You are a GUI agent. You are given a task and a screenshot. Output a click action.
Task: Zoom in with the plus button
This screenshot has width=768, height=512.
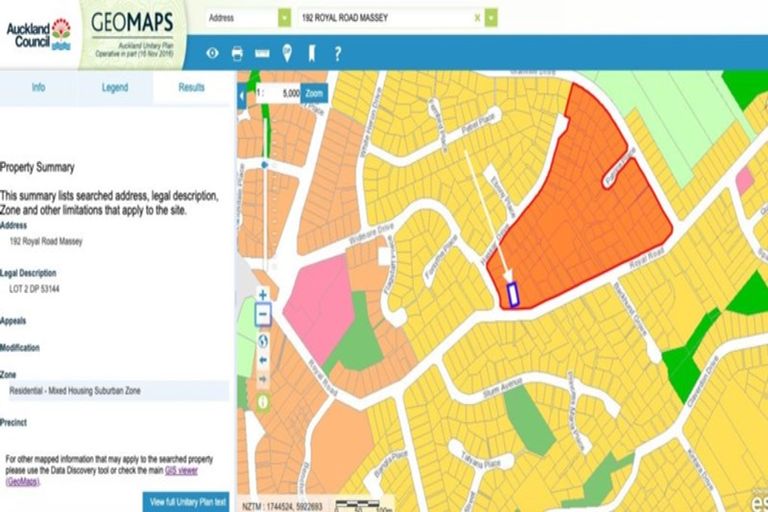pos(263,295)
